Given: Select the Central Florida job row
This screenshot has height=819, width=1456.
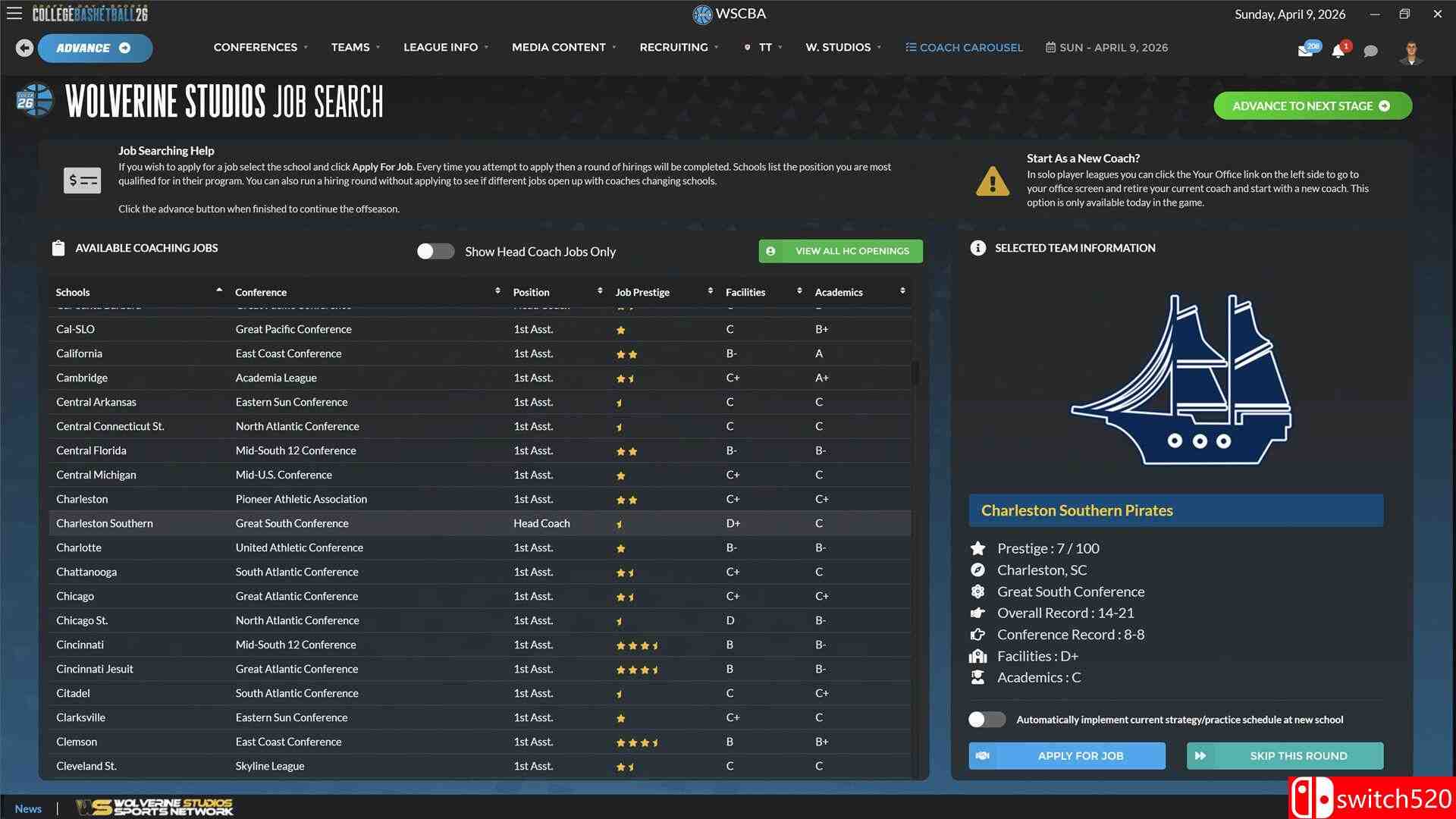Looking at the screenshot, I should pyautogui.click(x=480, y=450).
